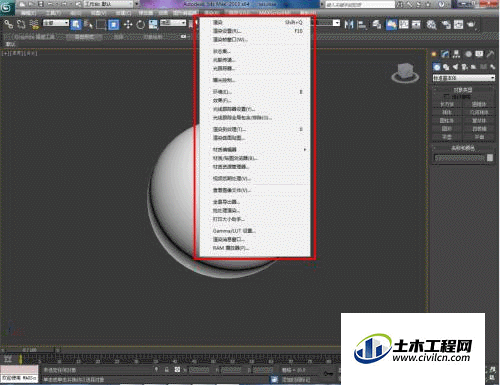Open the reference coordinate 视图 dropdown

point(173,23)
